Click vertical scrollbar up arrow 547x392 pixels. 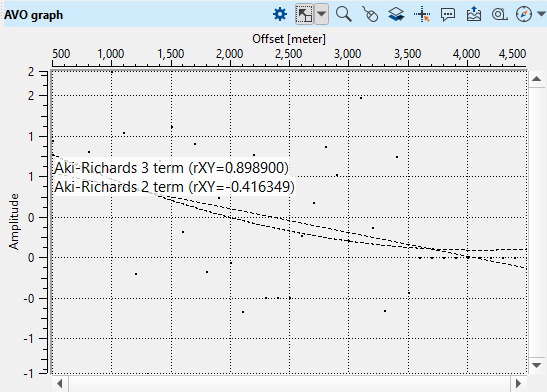pos(536,79)
